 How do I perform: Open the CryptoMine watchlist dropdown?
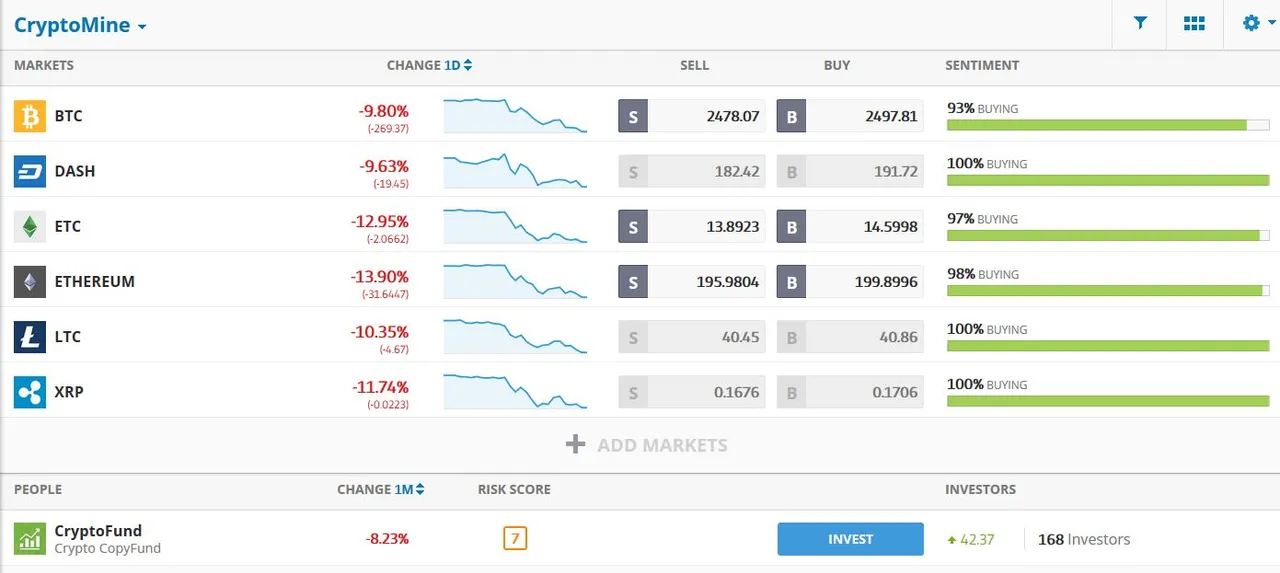[x=80, y=25]
